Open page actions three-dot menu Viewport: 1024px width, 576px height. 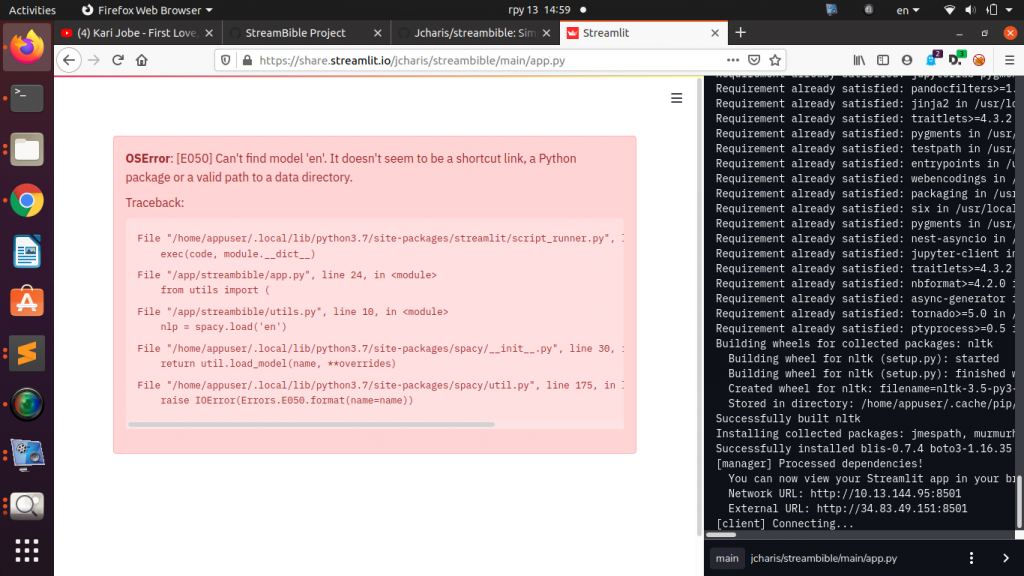[733, 60]
